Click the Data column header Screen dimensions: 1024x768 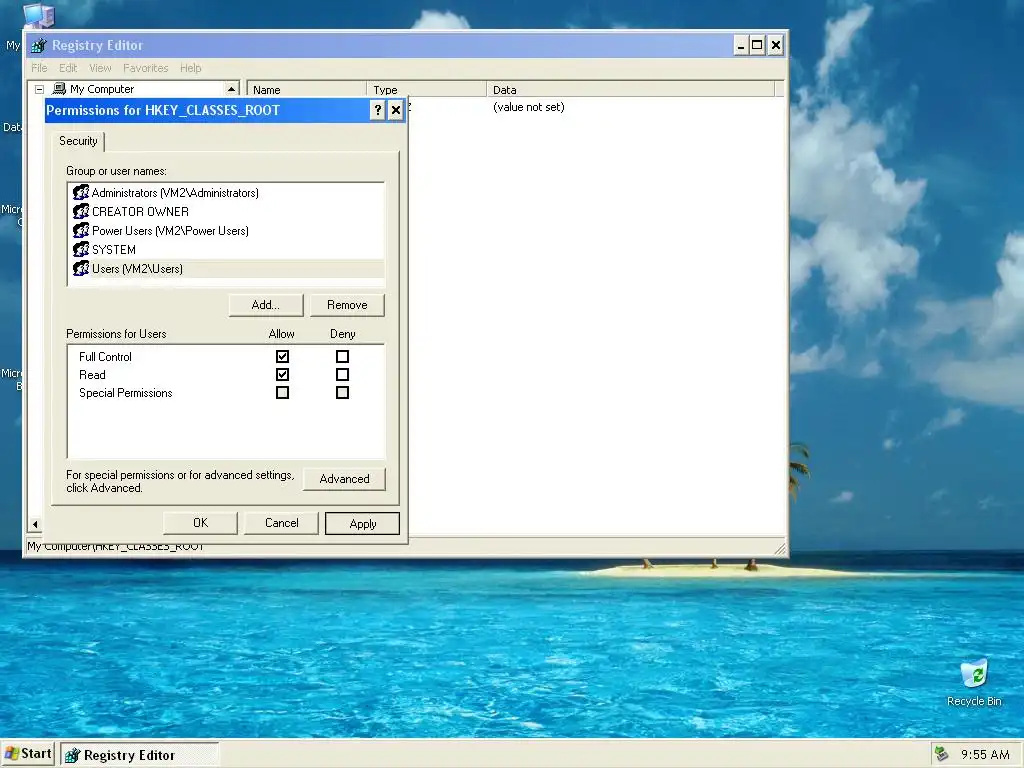pyautogui.click(x=631, y=89)
